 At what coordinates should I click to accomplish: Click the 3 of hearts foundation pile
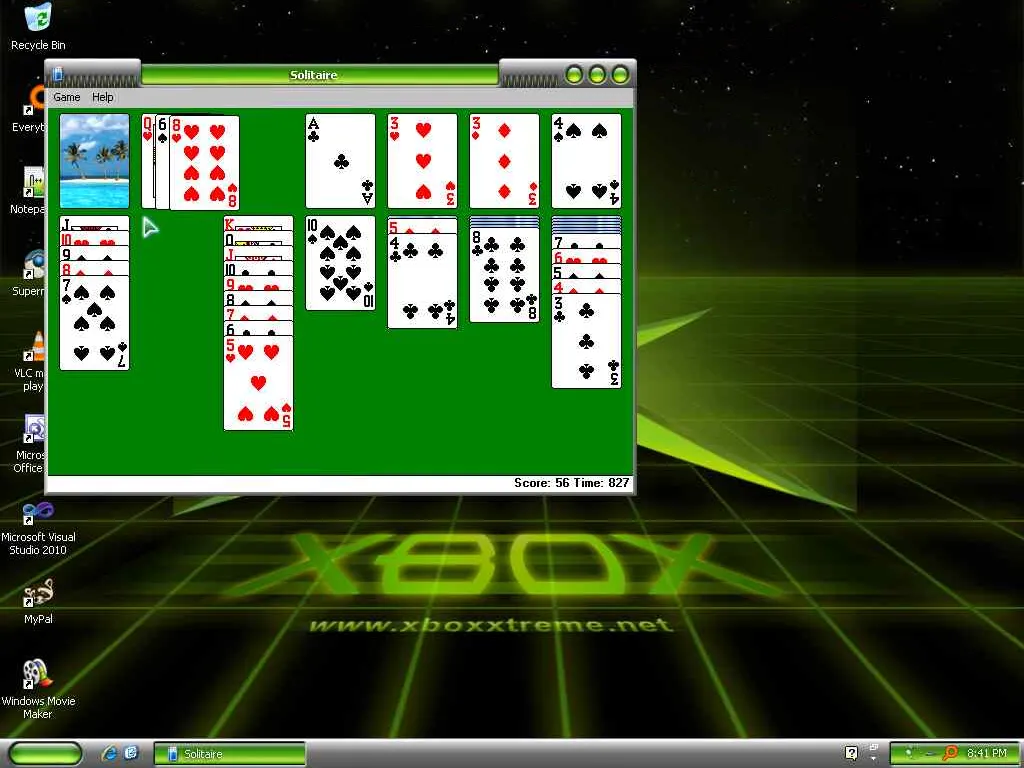pos(423,161)
